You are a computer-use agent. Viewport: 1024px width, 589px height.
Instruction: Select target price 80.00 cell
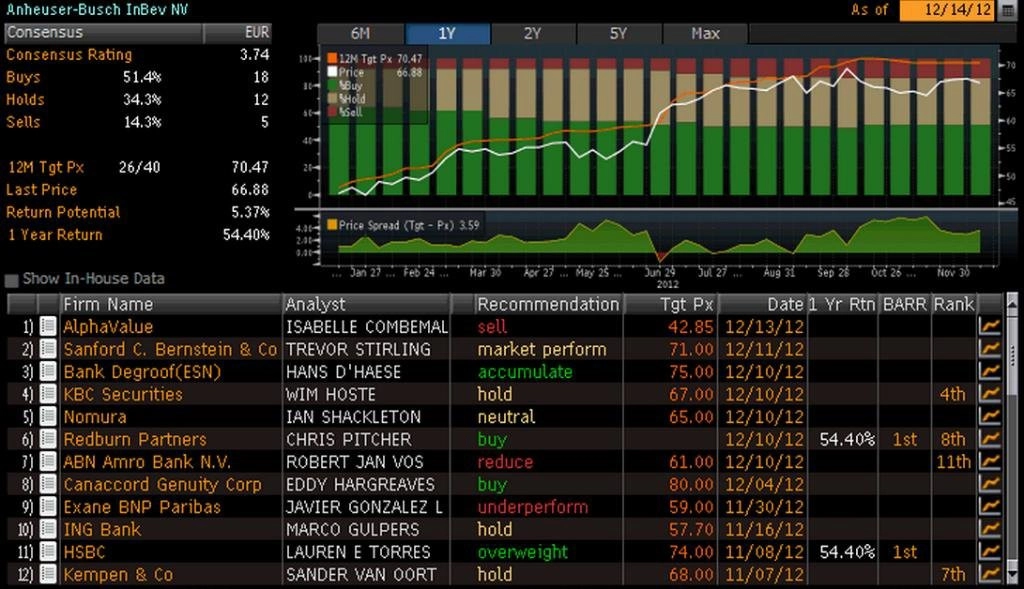pyautogui.click(x=691, y=485)
